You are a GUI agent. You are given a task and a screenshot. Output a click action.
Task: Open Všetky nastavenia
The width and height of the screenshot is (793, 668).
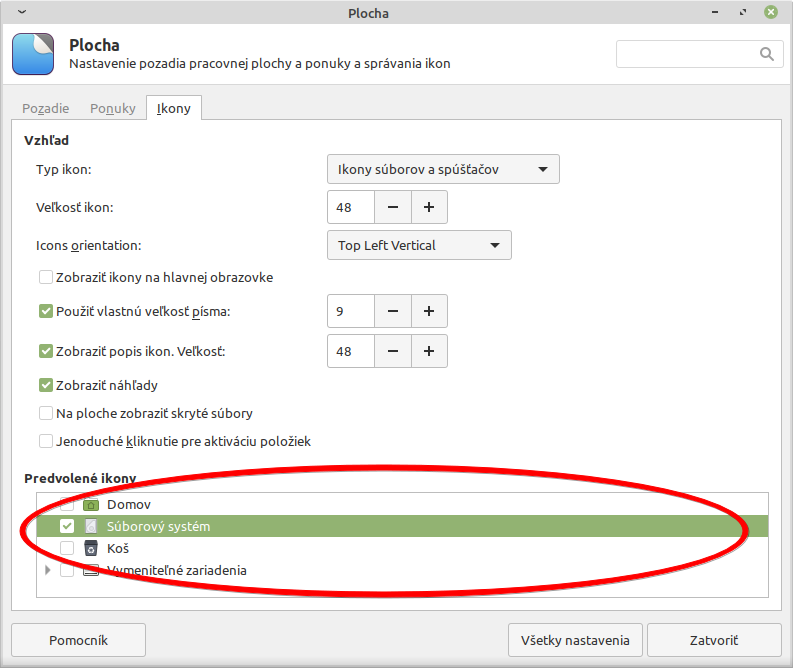pyautogui.click(x=575, y=640)
